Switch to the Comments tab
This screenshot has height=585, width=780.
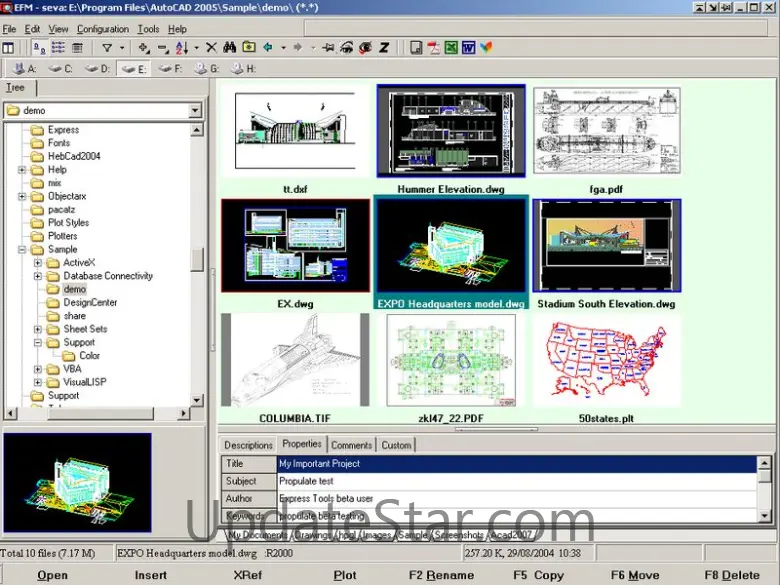(x=351, y=445)
